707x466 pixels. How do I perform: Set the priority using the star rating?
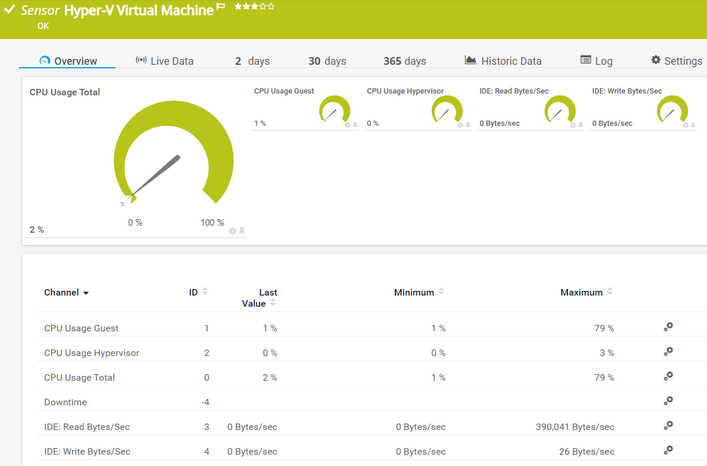coord(254,7)
